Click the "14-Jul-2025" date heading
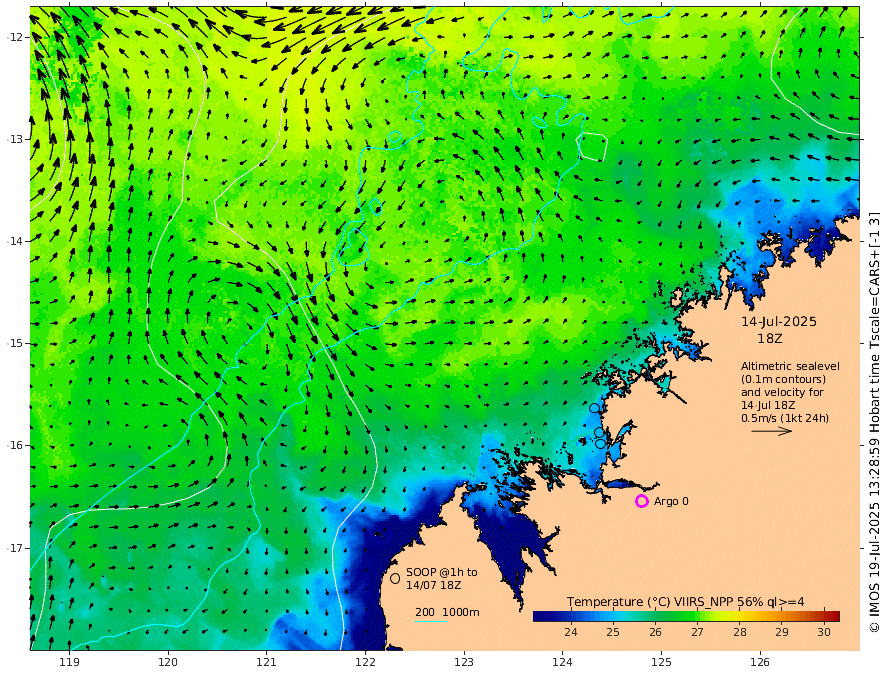 (779, 321)
